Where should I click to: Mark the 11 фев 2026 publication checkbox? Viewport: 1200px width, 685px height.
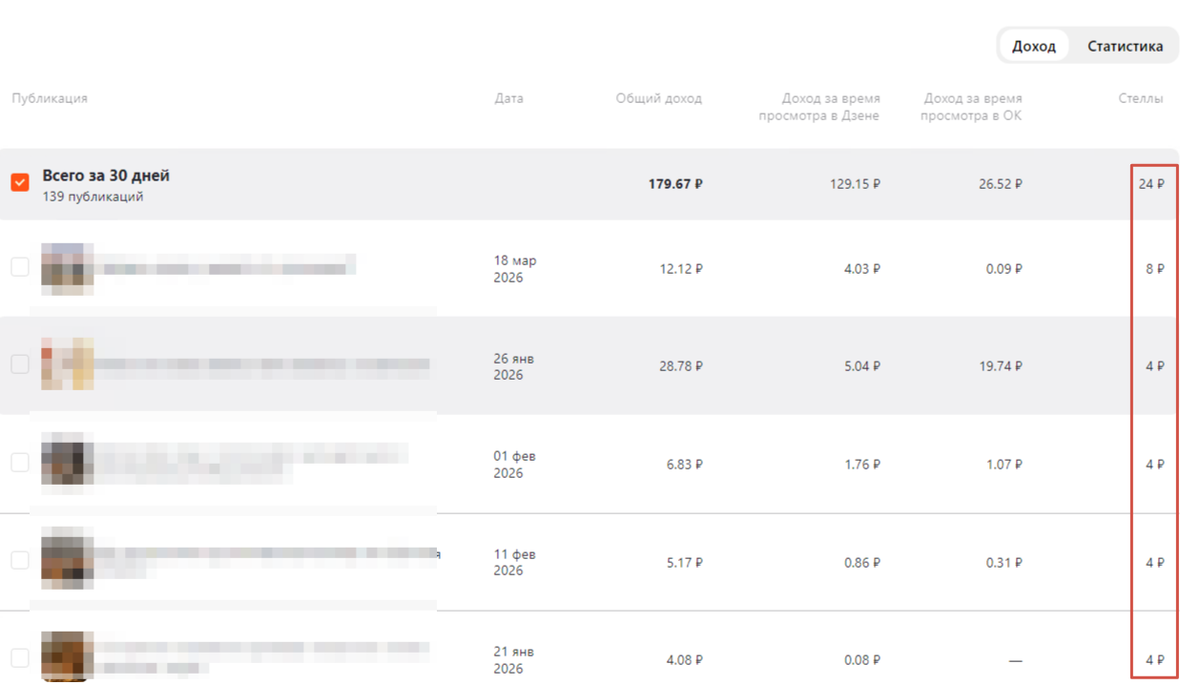pos(20,560)
